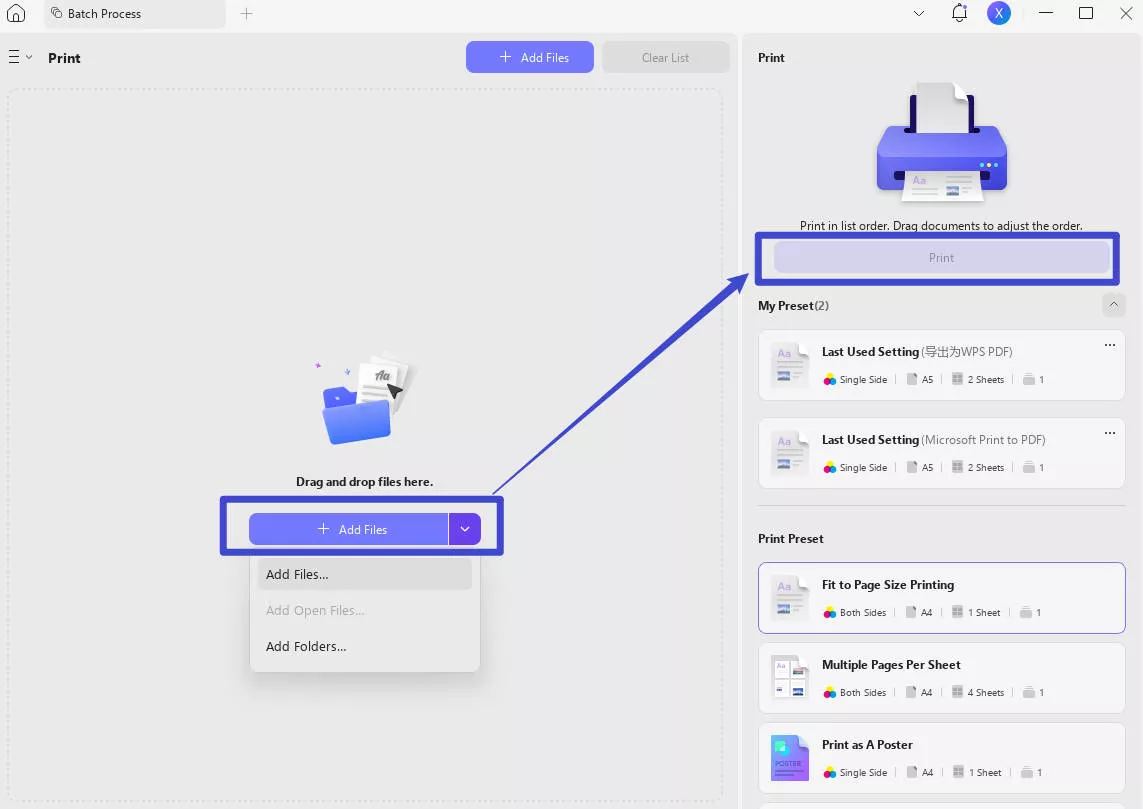
Task: Click the Print button below the printer graphic
Action: coord(940,257)
